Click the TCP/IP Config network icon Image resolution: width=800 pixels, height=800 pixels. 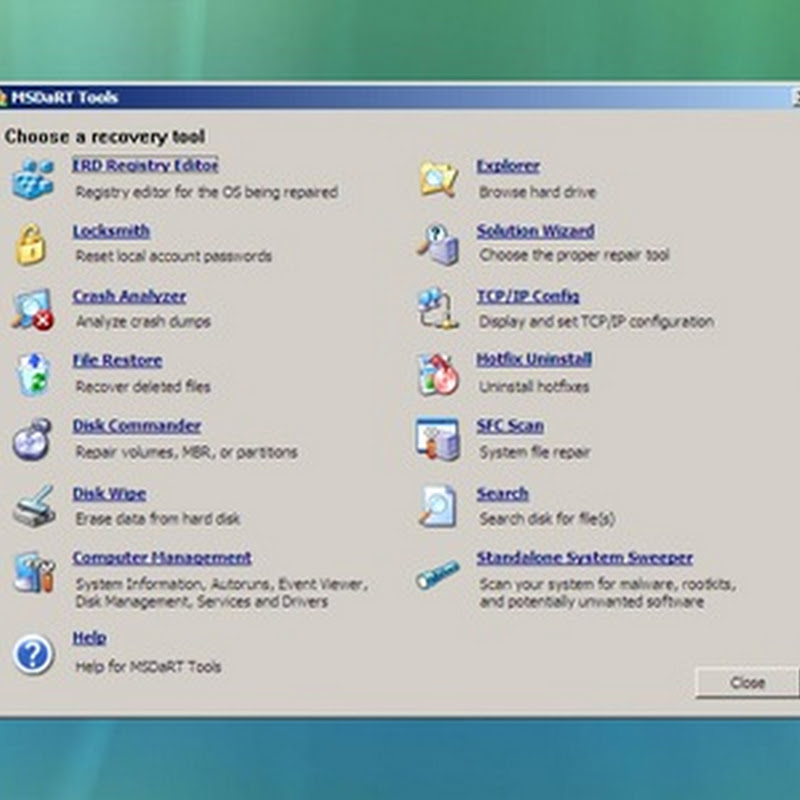[x=438, y=309]
